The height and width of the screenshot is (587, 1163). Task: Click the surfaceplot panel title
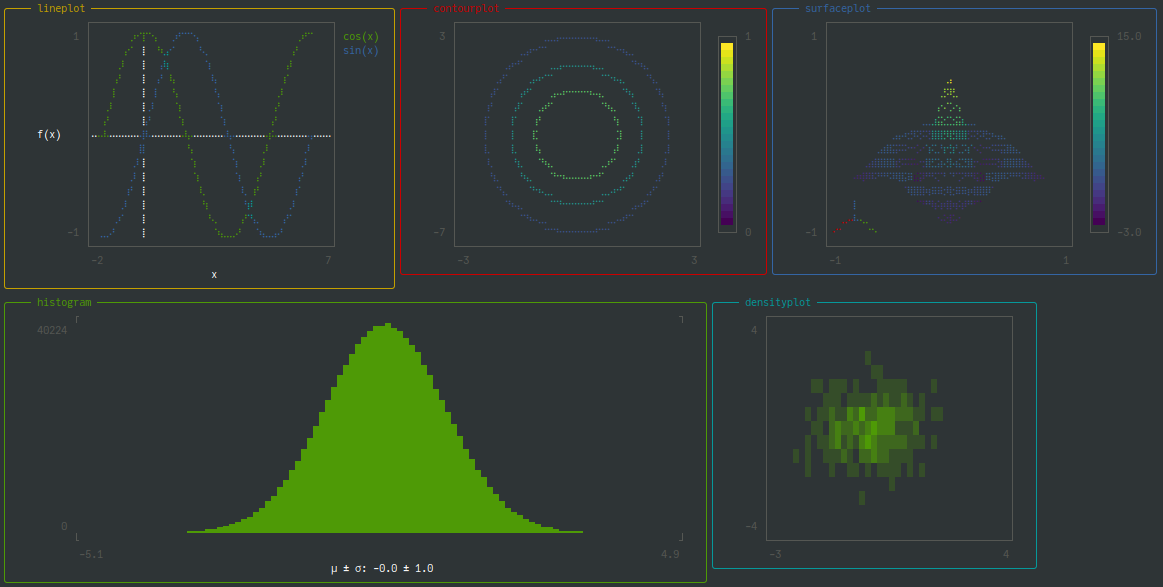pos(838,8)
